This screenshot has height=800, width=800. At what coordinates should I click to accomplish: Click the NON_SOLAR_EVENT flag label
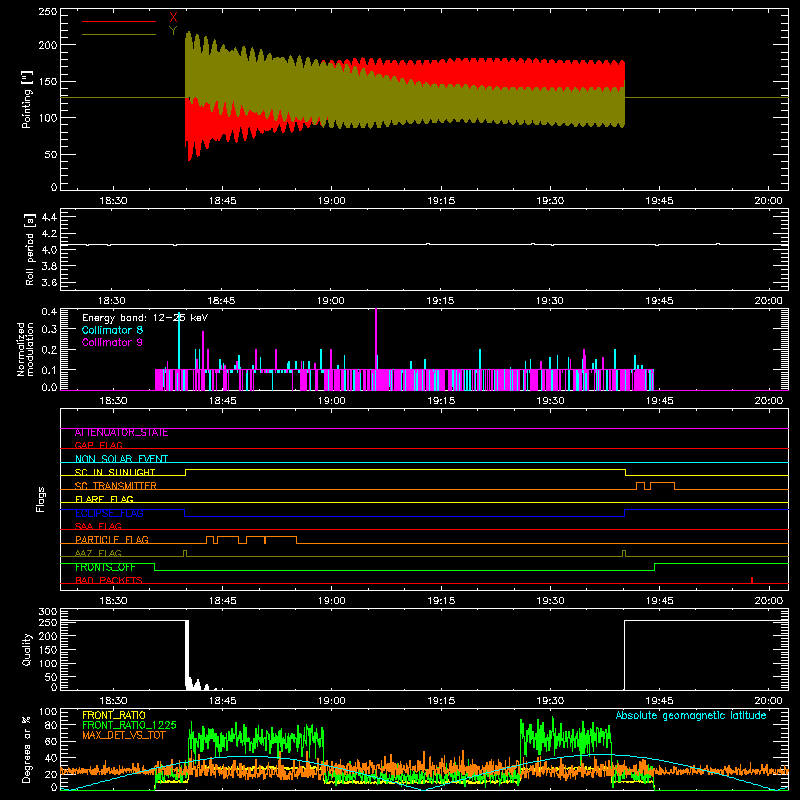tap(121, 459)
